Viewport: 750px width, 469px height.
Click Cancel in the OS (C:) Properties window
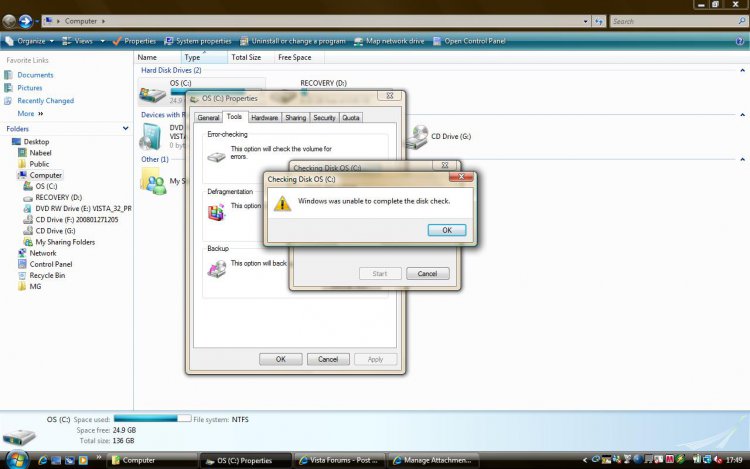[x=328, y=359]
